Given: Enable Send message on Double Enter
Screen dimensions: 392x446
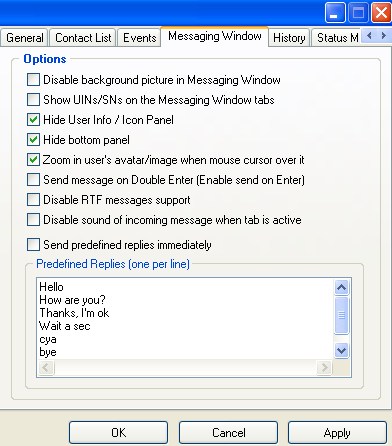Looking at the screenshot, I should coord(33,180).
